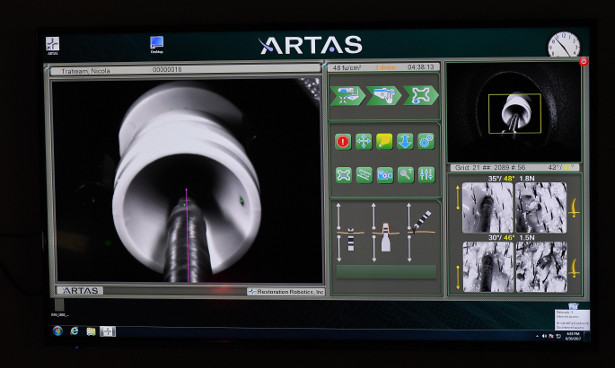
Task: Click up arrow beside angled needle diagram
Action: coord(409,217)
